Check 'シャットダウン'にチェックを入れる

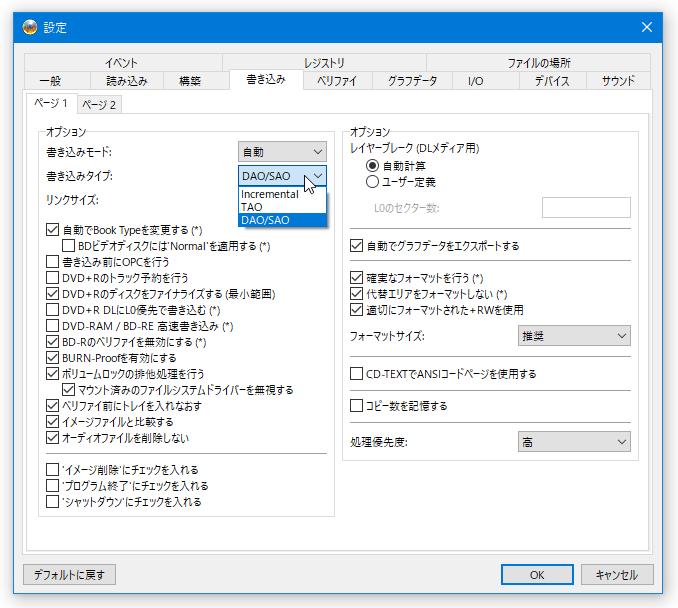52,502
